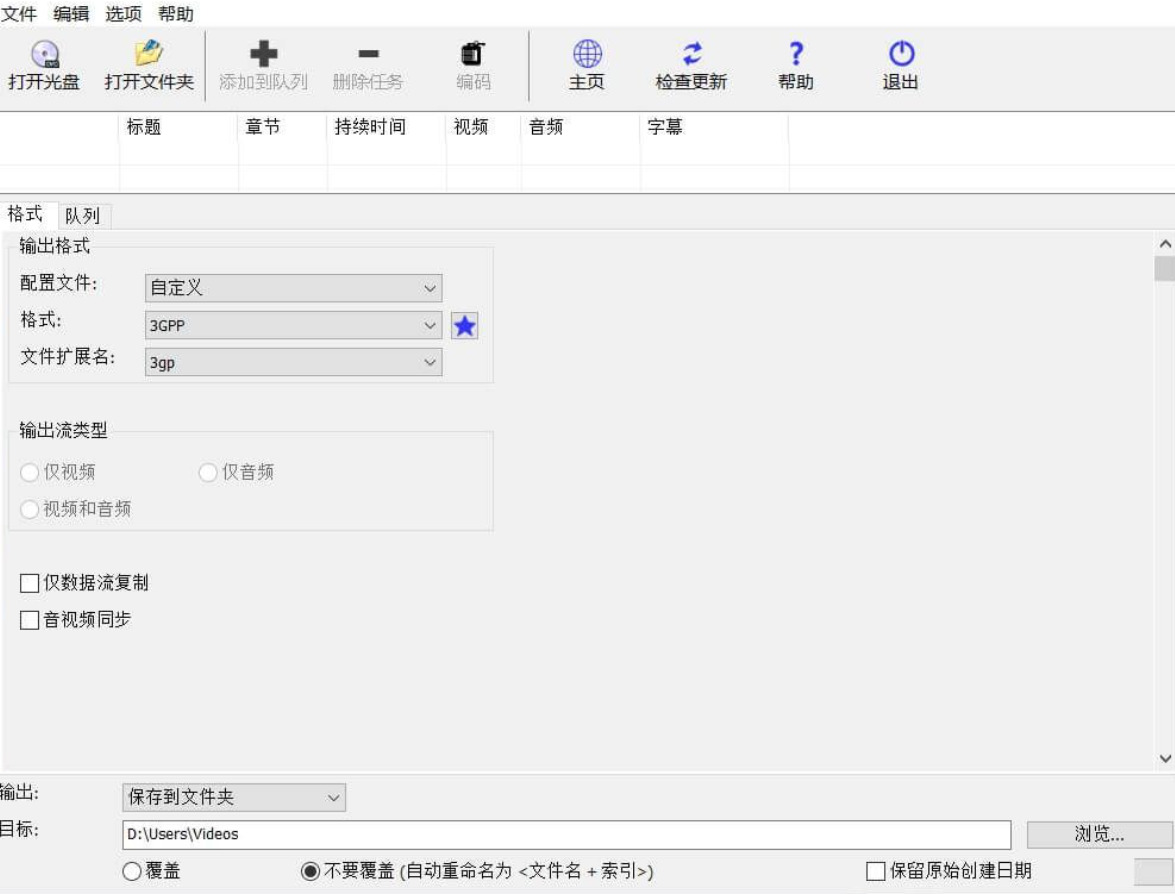Select the Video and audio (视频和音频) radio
1175x894 pixels.
click(x=29, y=510)
